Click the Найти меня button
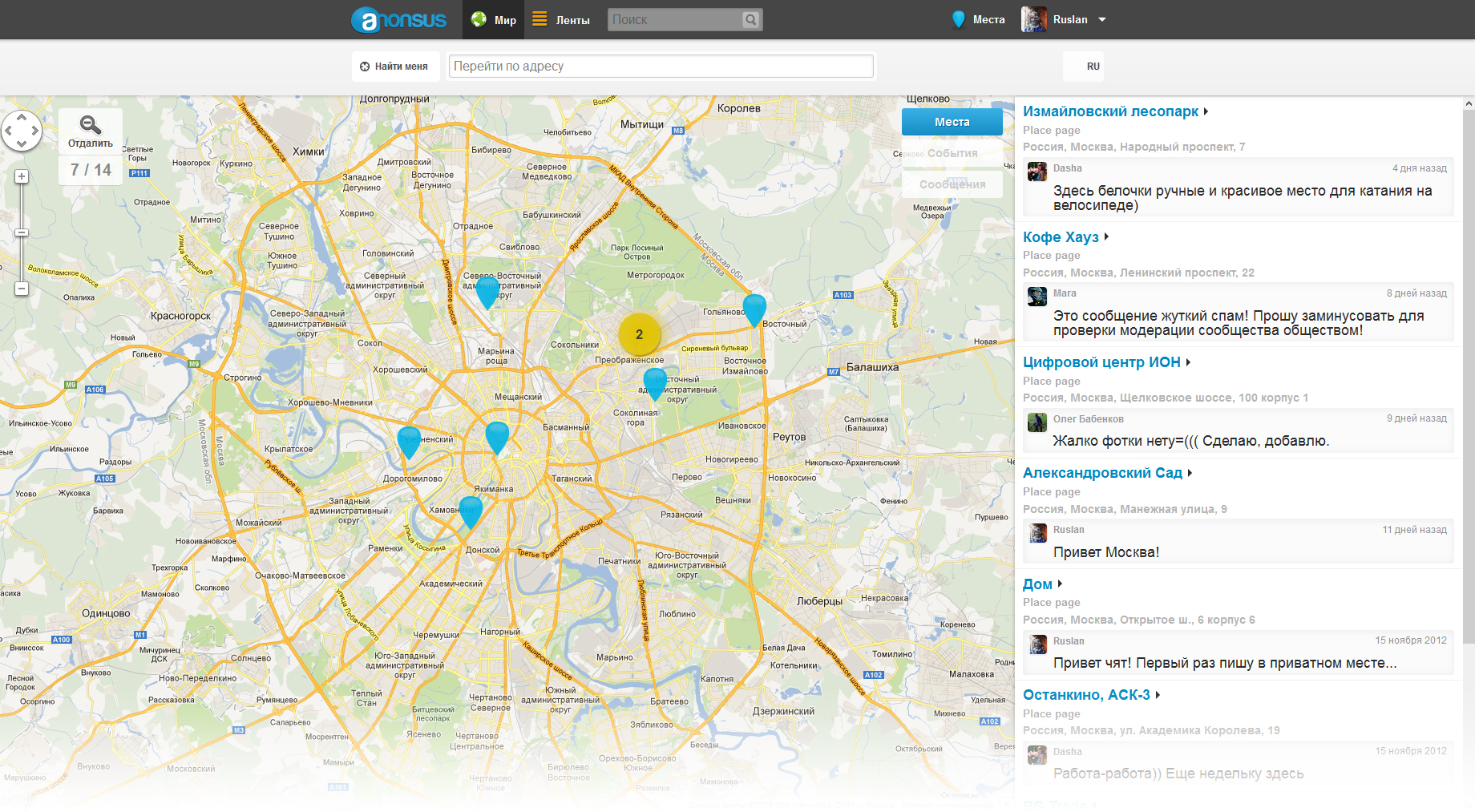 (x=394, y=67)
